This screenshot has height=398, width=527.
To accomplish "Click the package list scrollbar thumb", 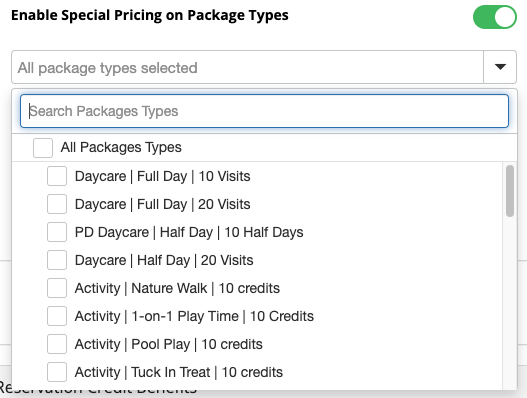I will pos(510,191).
